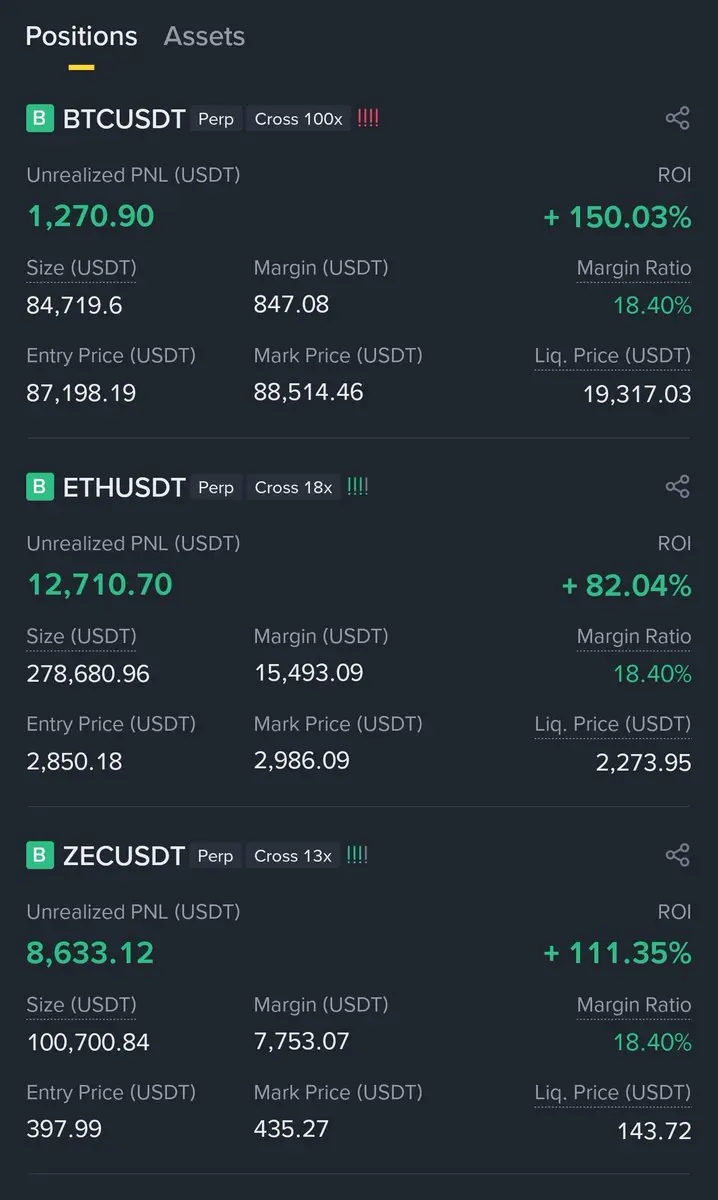Open the Cross 13x leverage setting

[x=293, y=855]
